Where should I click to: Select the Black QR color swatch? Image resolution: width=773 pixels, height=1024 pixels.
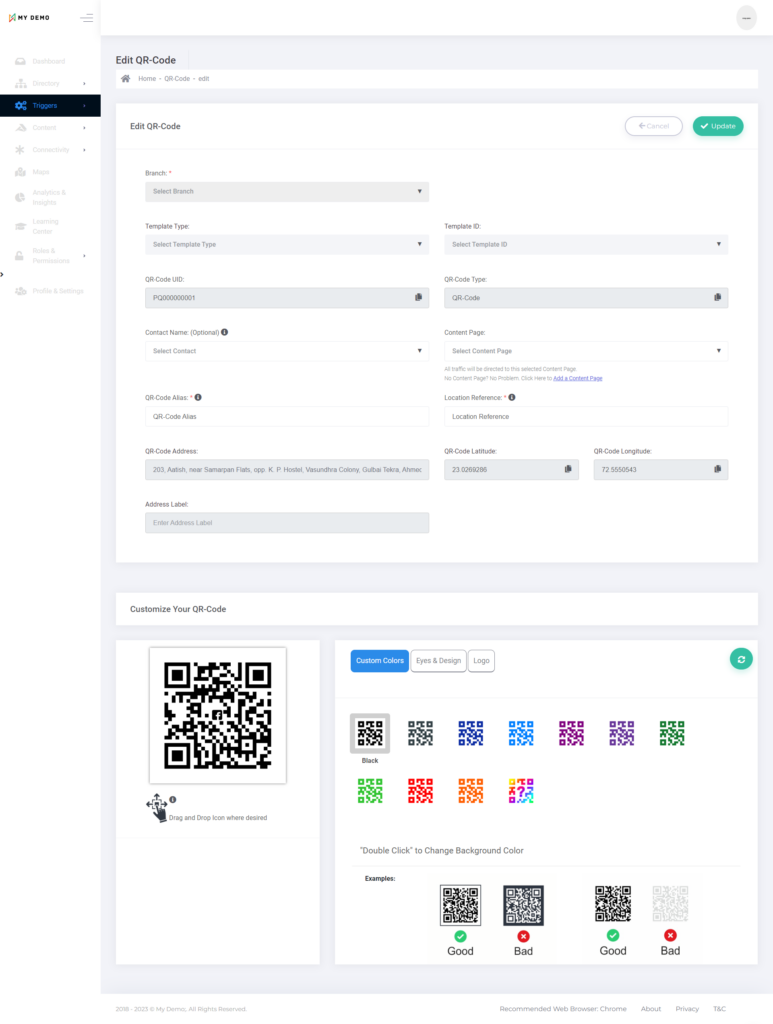tap(370, 733)
